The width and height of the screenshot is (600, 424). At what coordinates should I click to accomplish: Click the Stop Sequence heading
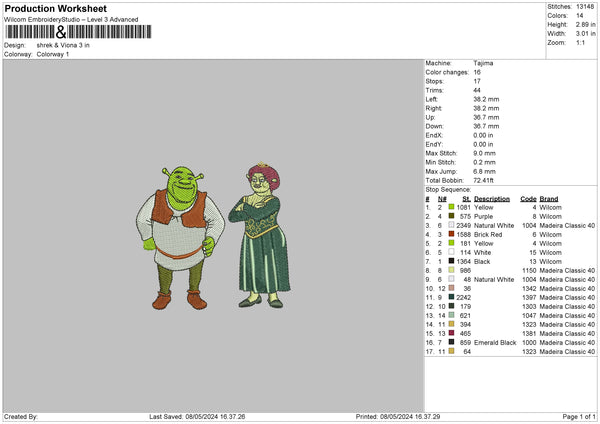pyautogui.click(x=447, y=188)
